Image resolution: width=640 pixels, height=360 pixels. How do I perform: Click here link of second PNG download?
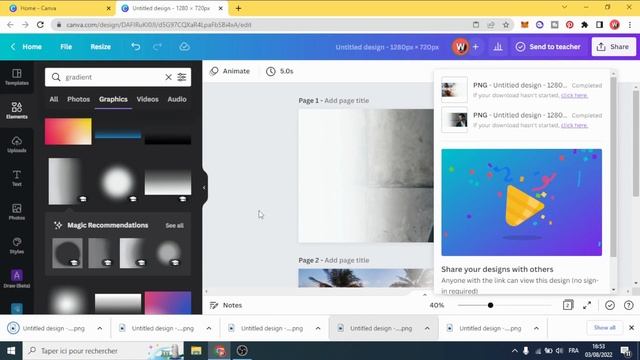point(574,125)
